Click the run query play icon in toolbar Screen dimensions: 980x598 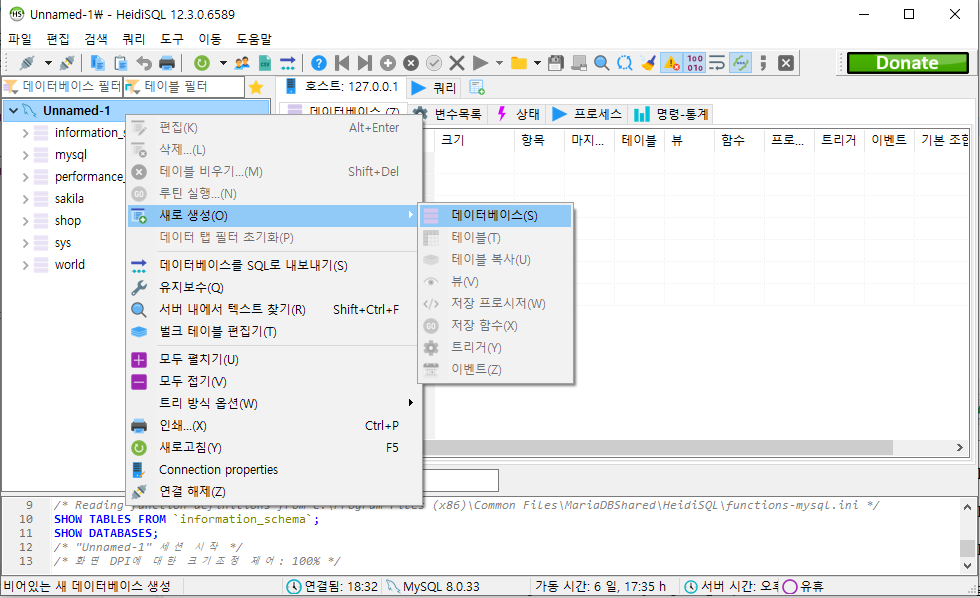tap(480, 63)
